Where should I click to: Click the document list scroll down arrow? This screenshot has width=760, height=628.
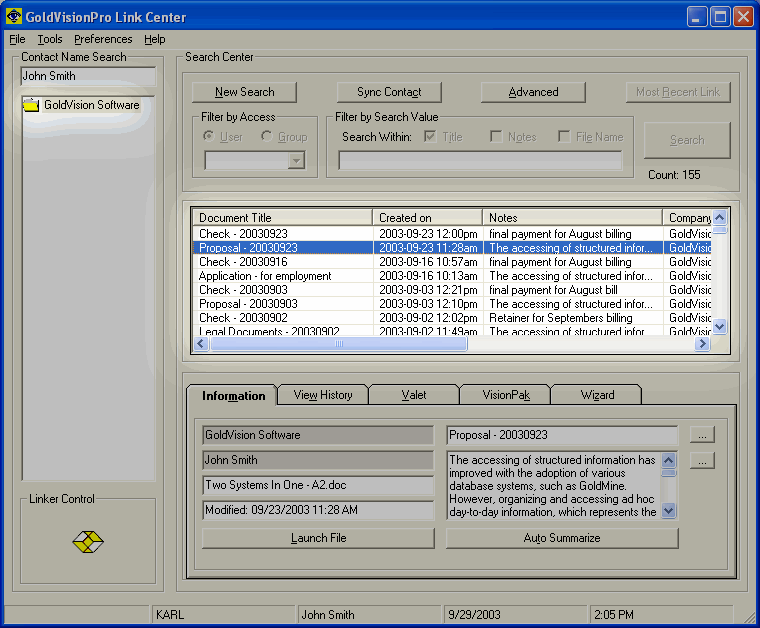[x=719, y=327]
